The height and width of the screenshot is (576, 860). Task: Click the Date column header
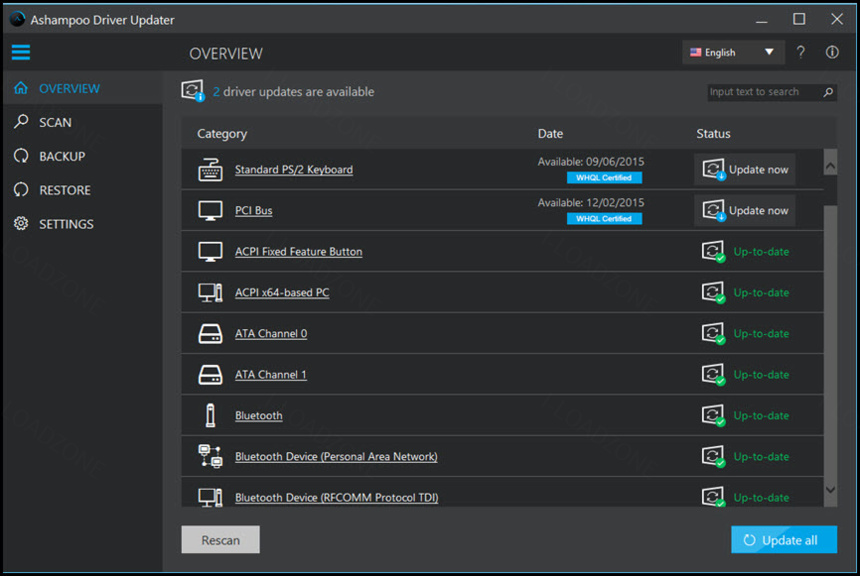point(550,134)
